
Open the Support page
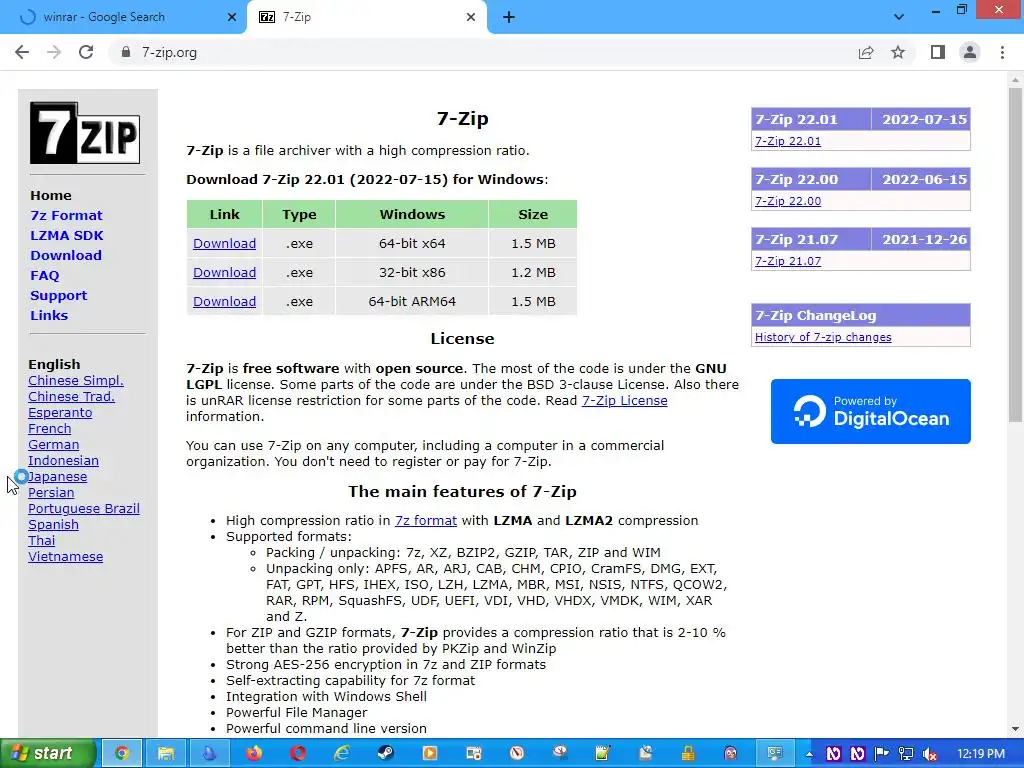[x=58, y=295]
